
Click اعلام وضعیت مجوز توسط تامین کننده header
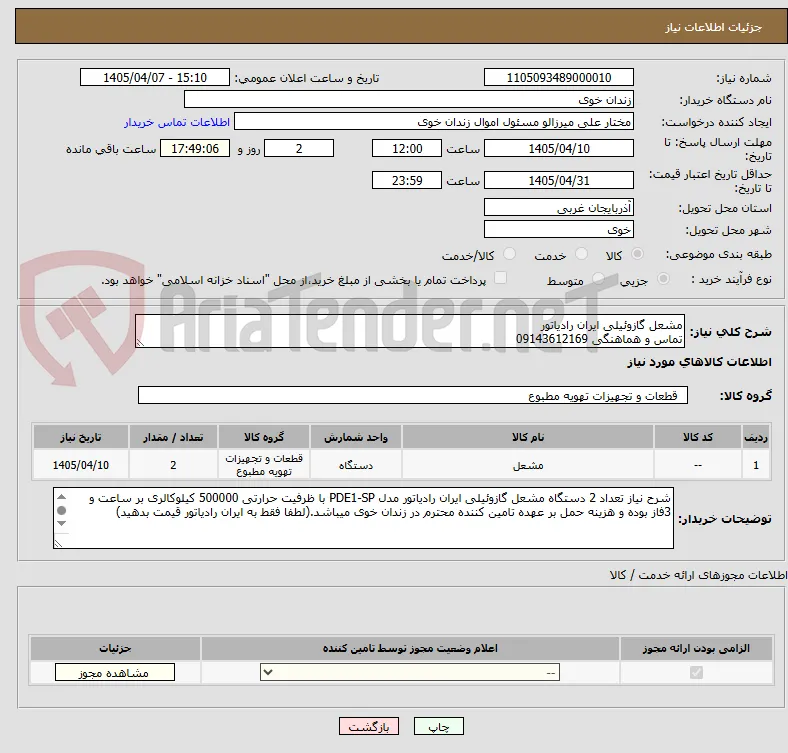[410, 648]
